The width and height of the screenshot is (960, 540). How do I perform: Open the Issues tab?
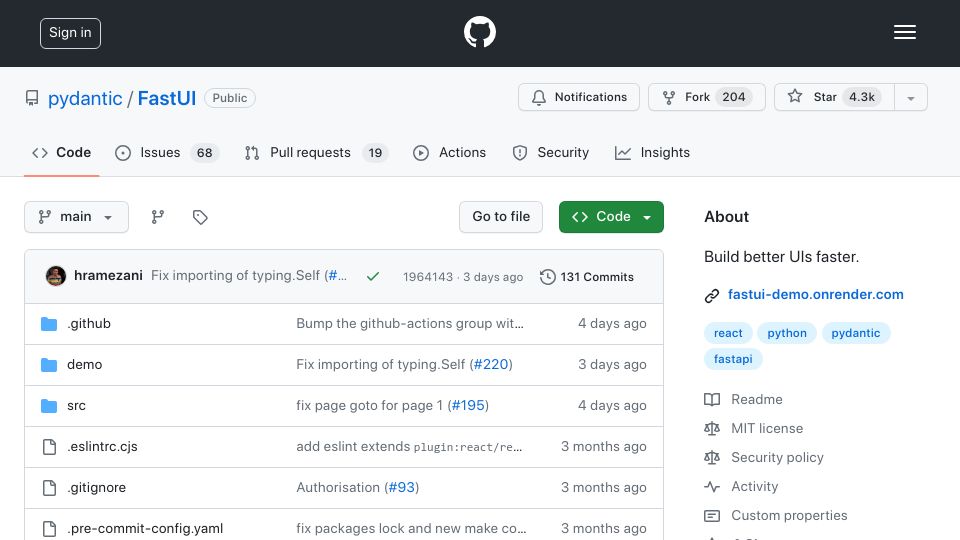tap(166, 152)
